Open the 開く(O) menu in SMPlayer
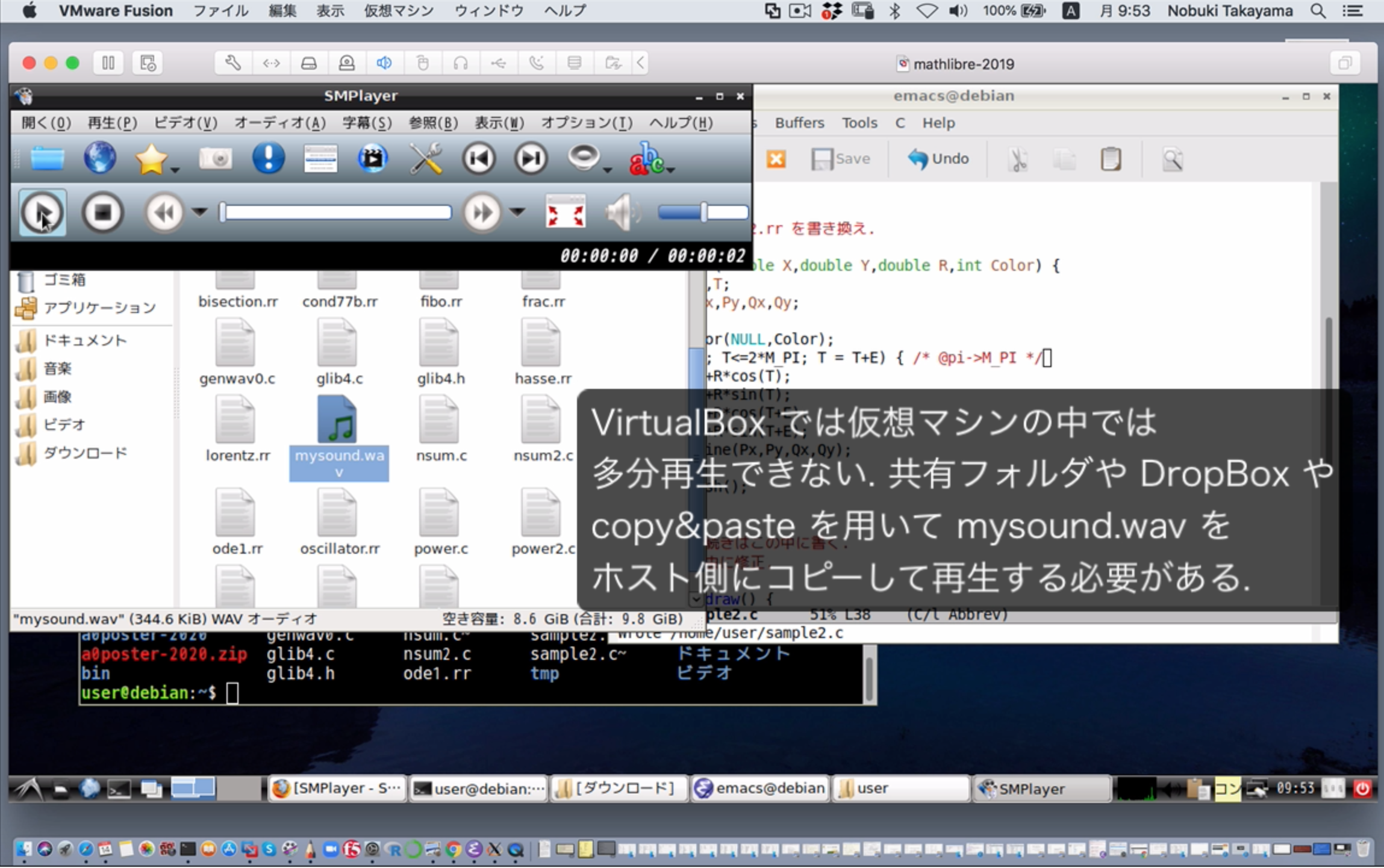This screenshot has width=1384, height=868. pos(46,123)
